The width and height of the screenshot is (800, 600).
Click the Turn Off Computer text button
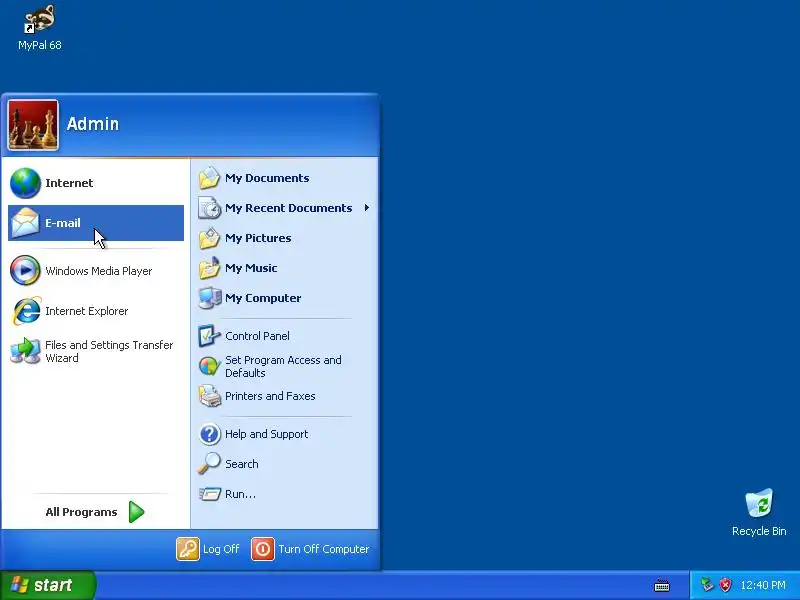click(x=323, y=549)
